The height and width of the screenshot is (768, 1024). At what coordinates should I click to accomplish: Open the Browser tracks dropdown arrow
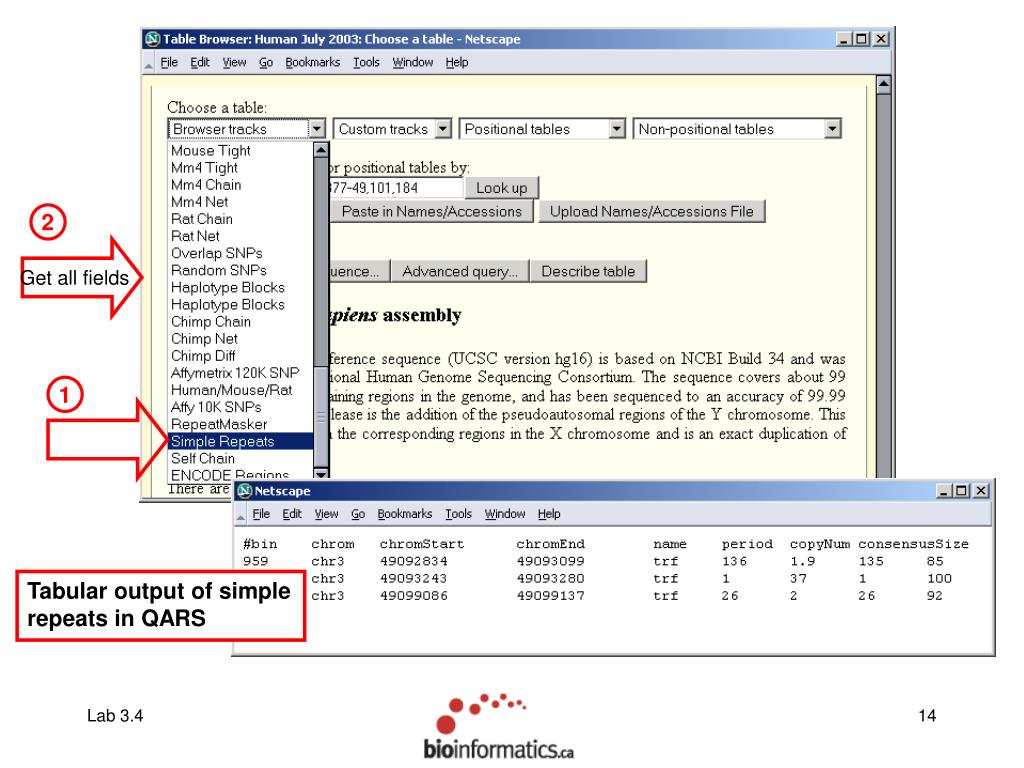click(317, 129)
